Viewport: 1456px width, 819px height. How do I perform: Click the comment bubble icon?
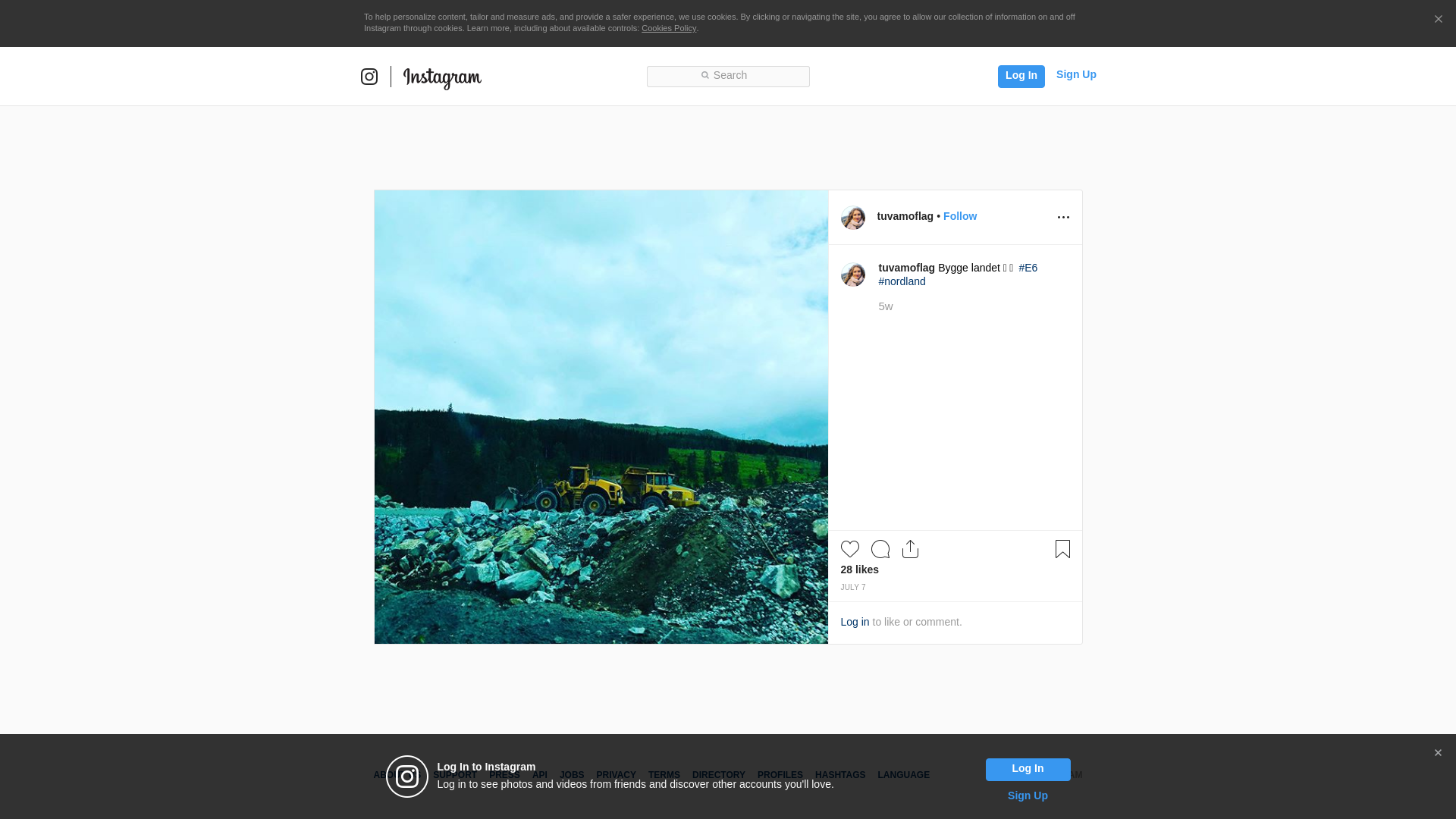[880, 549]
